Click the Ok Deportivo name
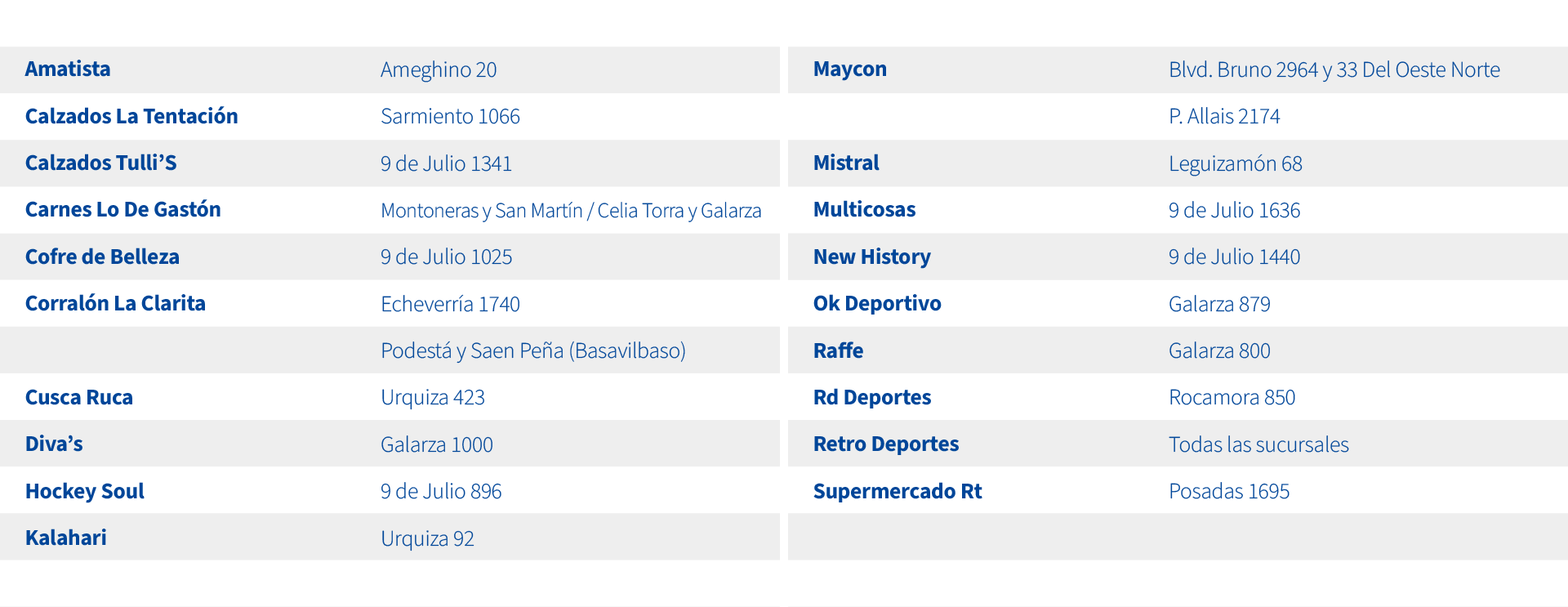The image size is (1568, 607). pyautogui.click(x=877, y=303)
